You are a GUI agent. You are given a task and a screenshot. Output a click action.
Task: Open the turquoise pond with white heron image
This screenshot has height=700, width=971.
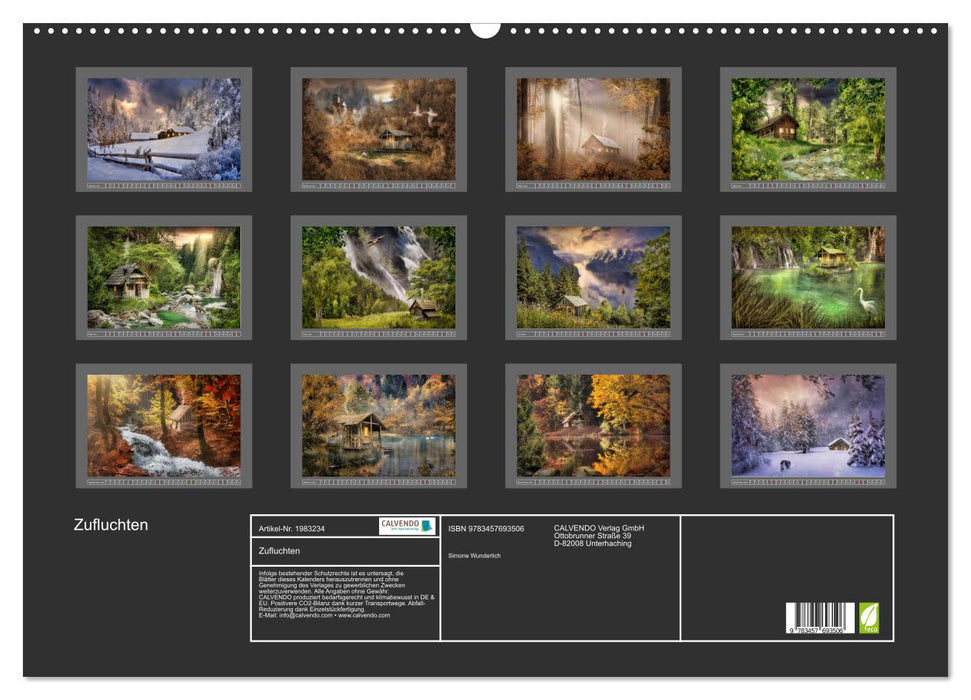807,277
